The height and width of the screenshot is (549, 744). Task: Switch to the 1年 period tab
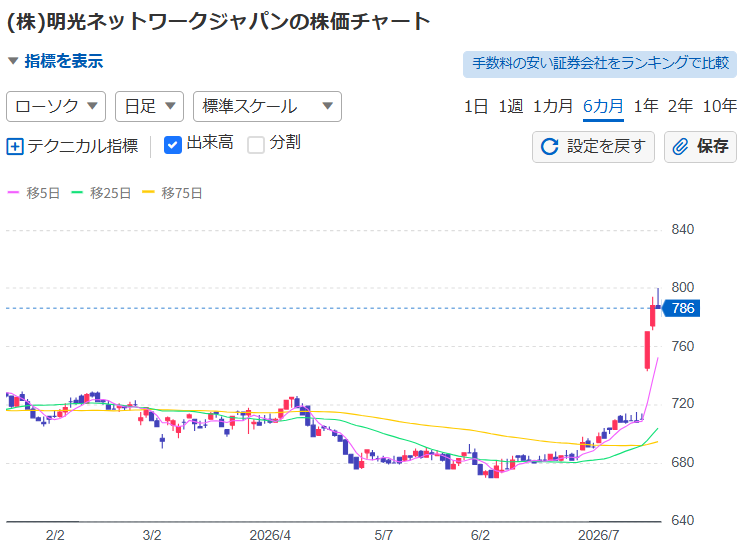point(646,106)
